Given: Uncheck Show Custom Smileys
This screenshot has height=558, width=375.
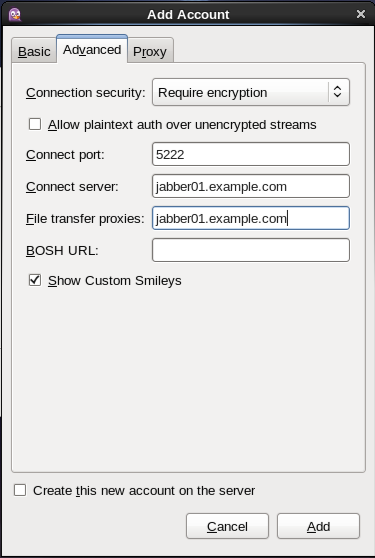Looking at the screenshot, I should [x=35, y=280].
